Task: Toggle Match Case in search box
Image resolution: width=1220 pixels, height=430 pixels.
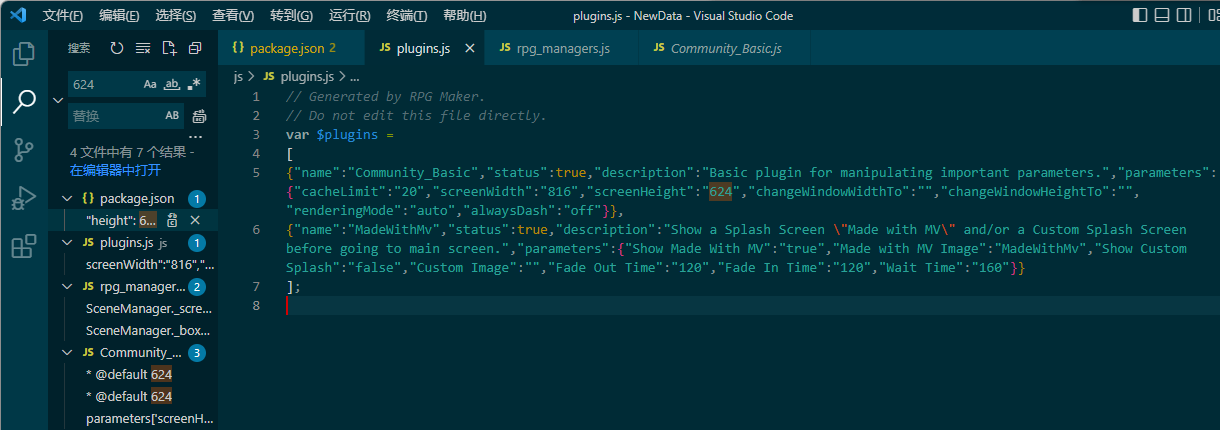Action: pos(150,84)
